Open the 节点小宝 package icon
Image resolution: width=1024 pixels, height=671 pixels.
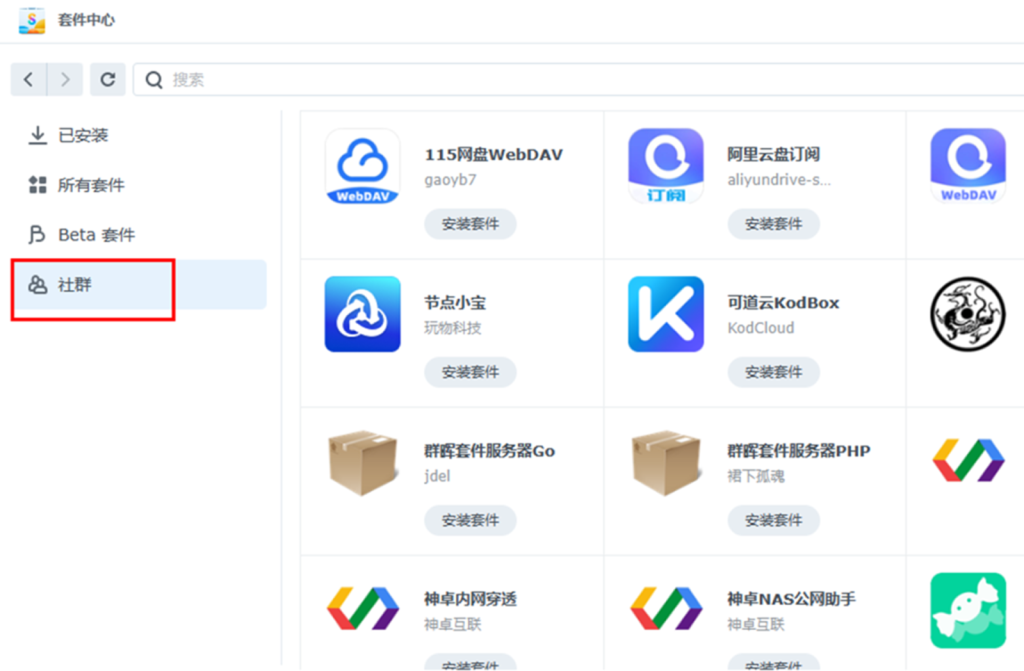pos(362,314)
